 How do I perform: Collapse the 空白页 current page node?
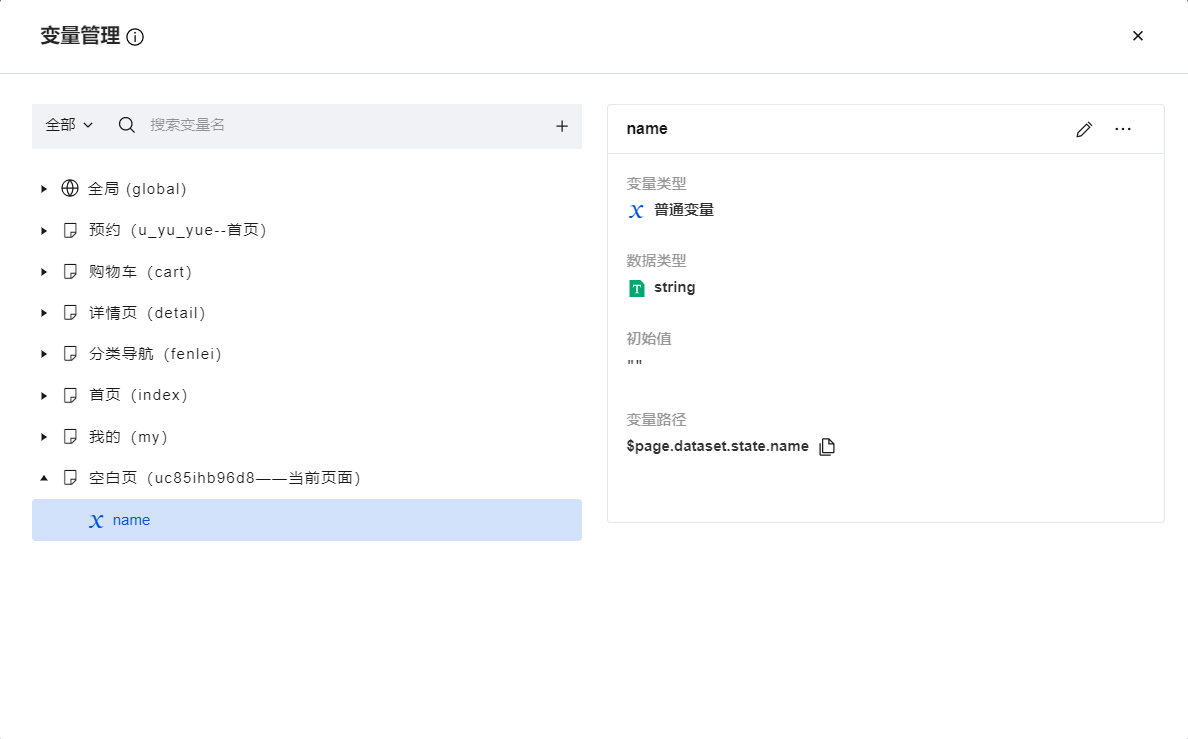click(x=44, y=478)
